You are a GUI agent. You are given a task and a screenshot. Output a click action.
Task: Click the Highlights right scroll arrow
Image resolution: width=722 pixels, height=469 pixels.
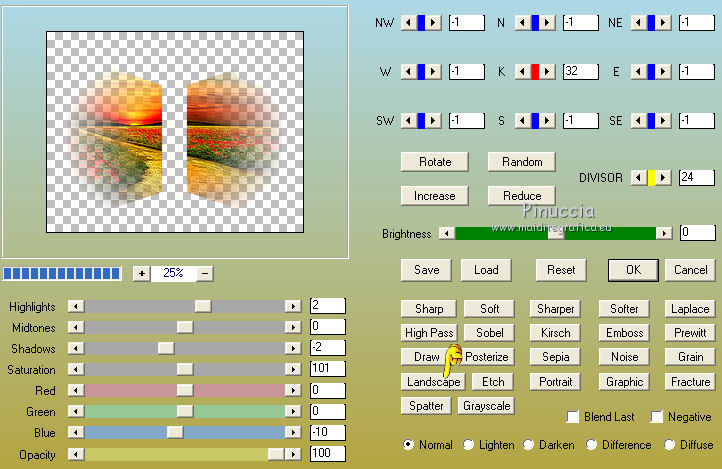click(x=293, y=306)
